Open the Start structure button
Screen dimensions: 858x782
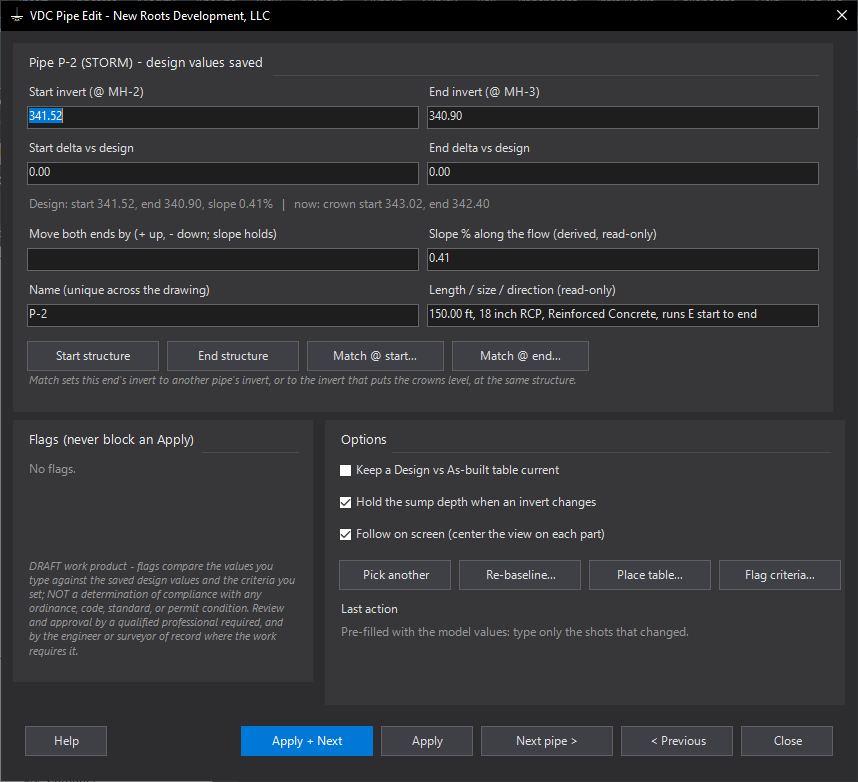93,356
